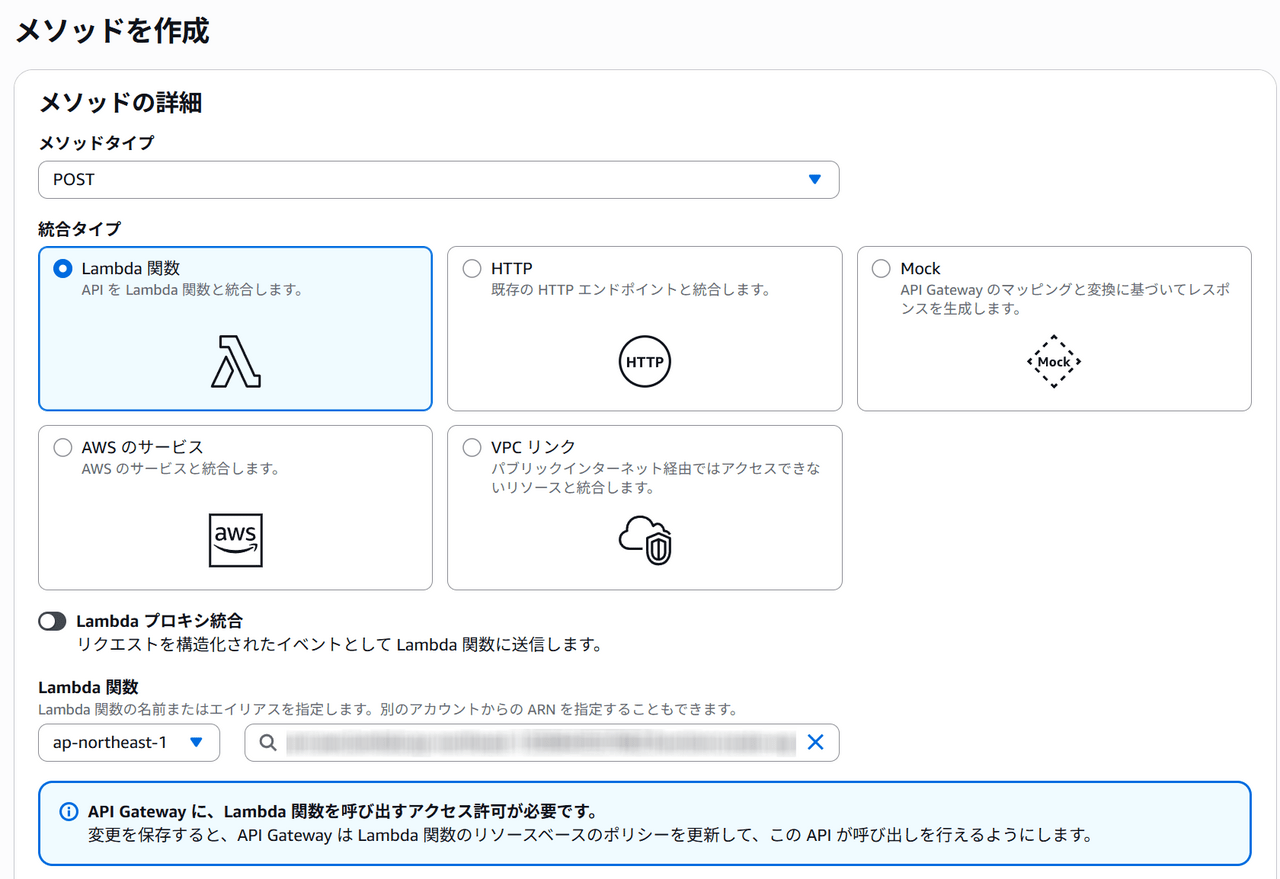Click the HTTP circle icon
Screen dimensions: 1280x879
[x=644, y=361]
